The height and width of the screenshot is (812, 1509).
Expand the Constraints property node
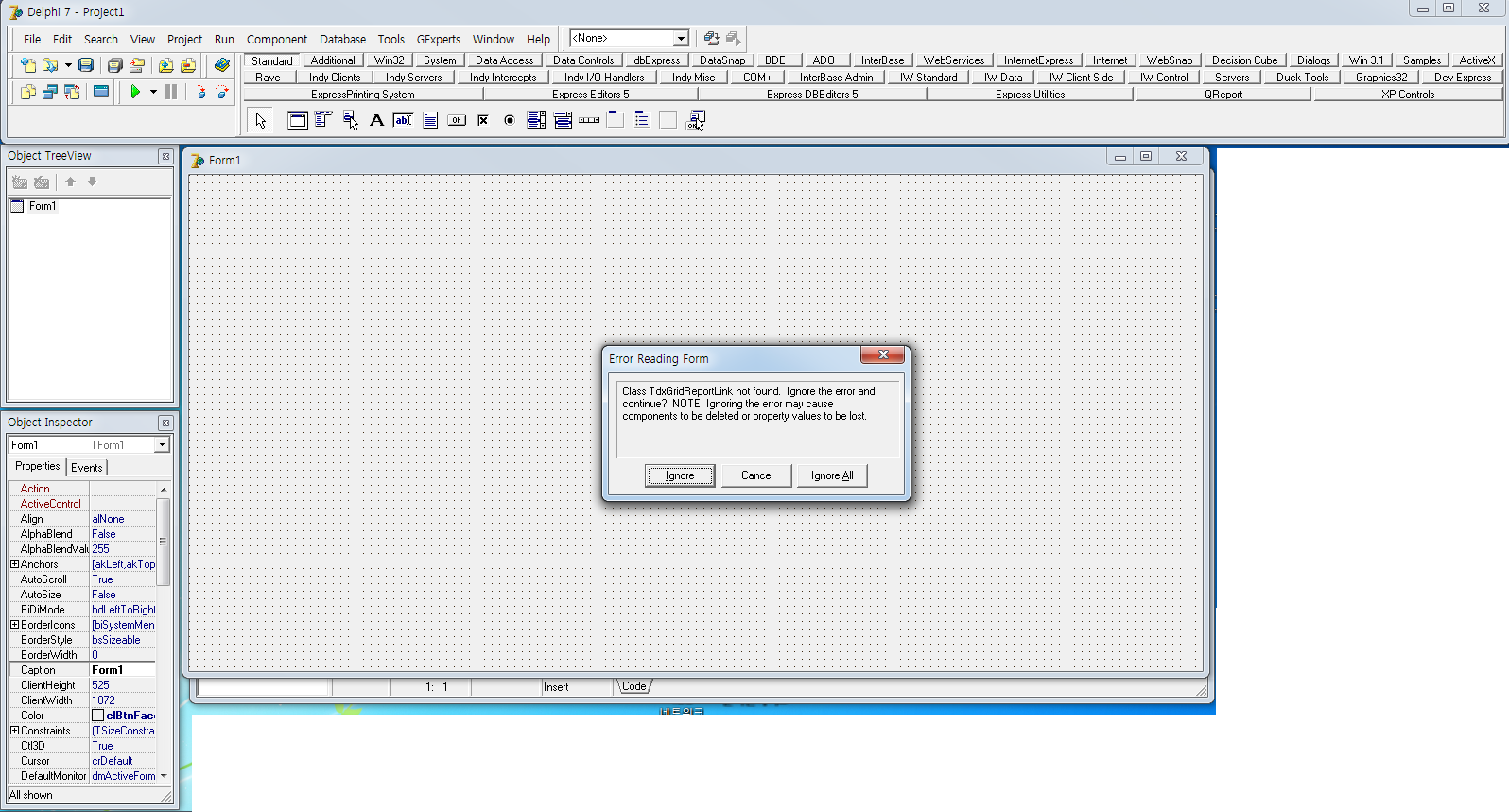tap(14, 731)
